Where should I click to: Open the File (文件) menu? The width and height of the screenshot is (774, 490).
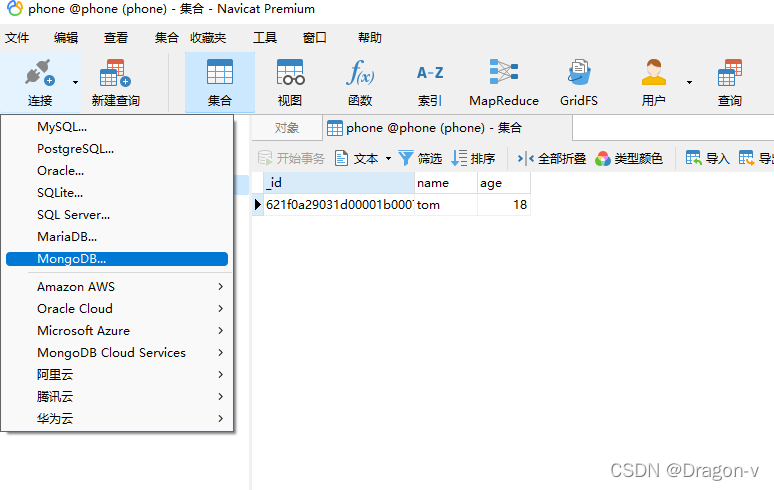pos(17,38)
